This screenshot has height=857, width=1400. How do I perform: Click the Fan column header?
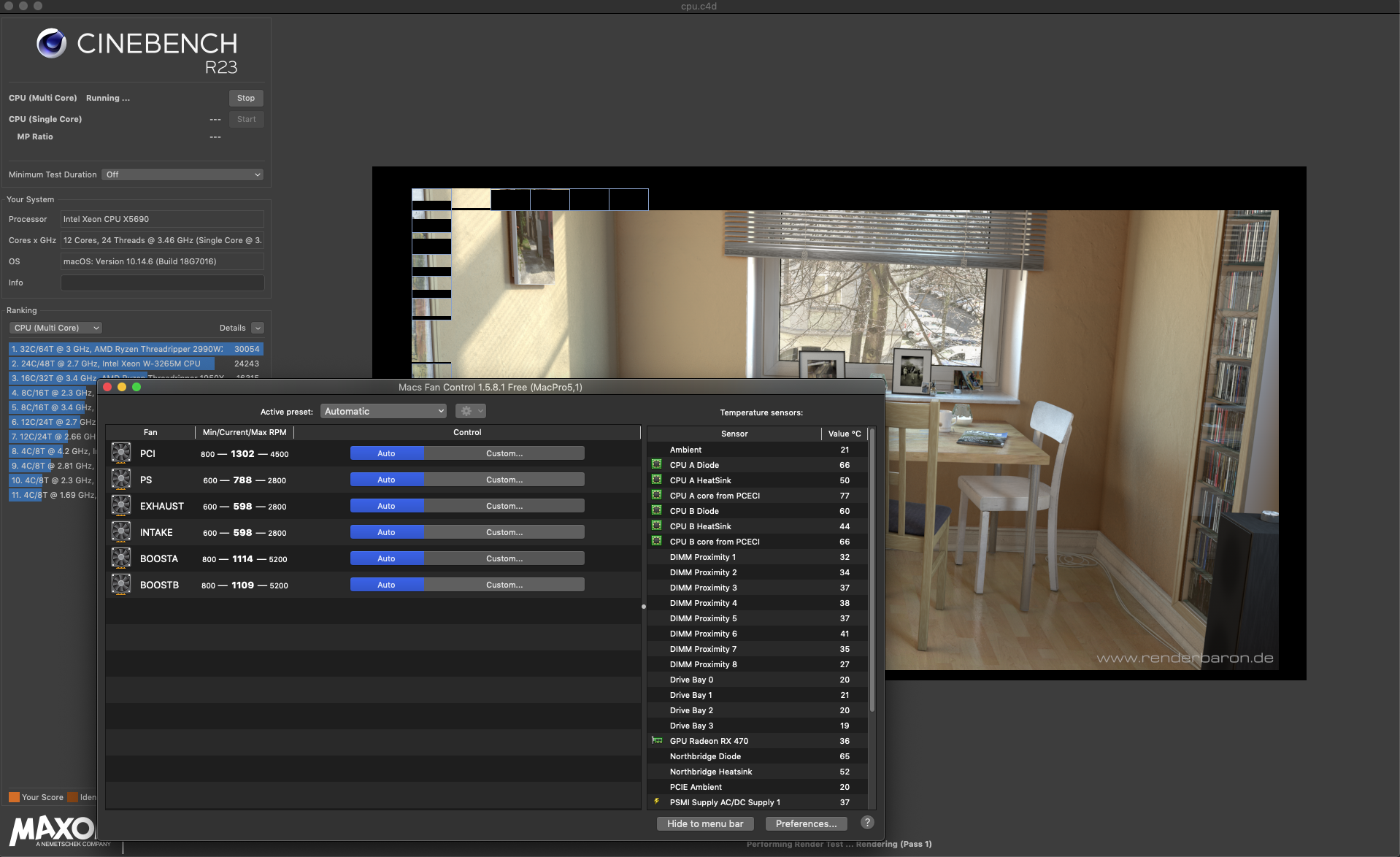pyautogui.click(x=150, y=432)
